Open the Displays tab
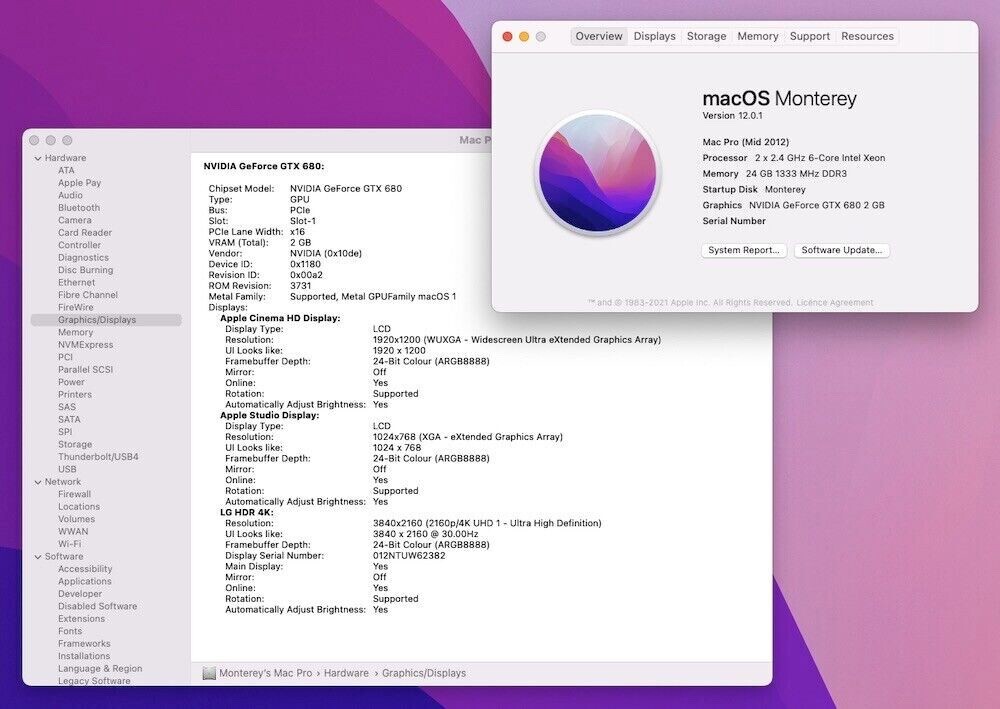This screenshot has width=1000, height=709. point(654,36)
